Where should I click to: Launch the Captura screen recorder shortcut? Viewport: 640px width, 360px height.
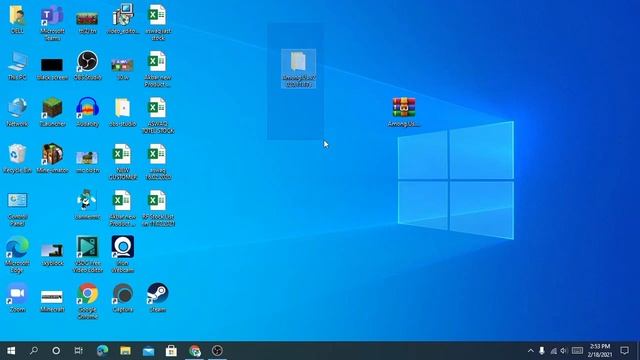122,298
